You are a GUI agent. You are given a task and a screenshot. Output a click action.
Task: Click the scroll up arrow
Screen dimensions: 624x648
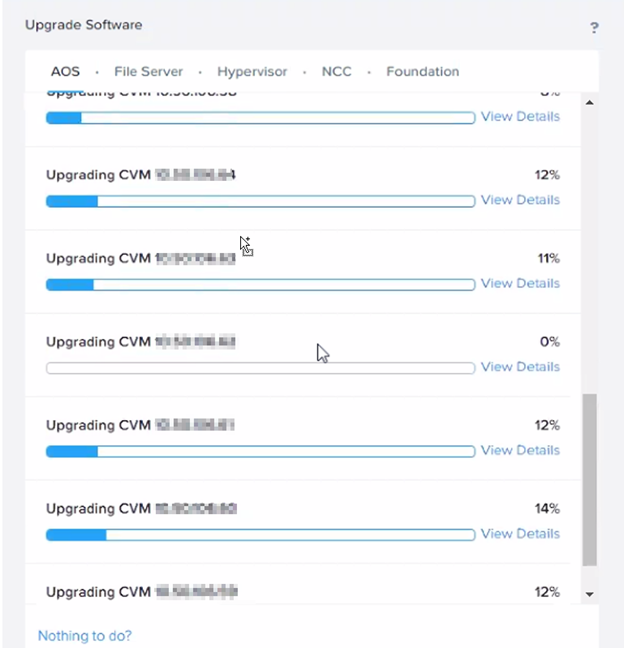(x=590, y=102)
